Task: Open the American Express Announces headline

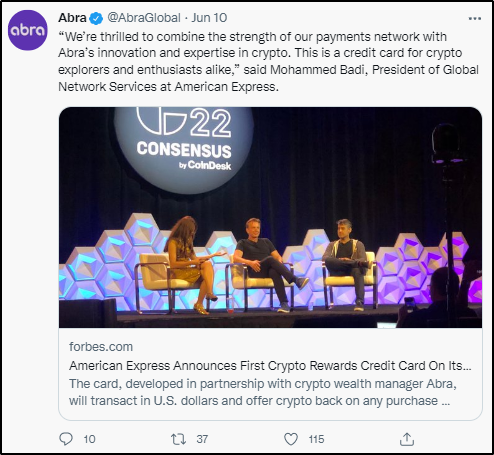Action: (x=270, y=366)
